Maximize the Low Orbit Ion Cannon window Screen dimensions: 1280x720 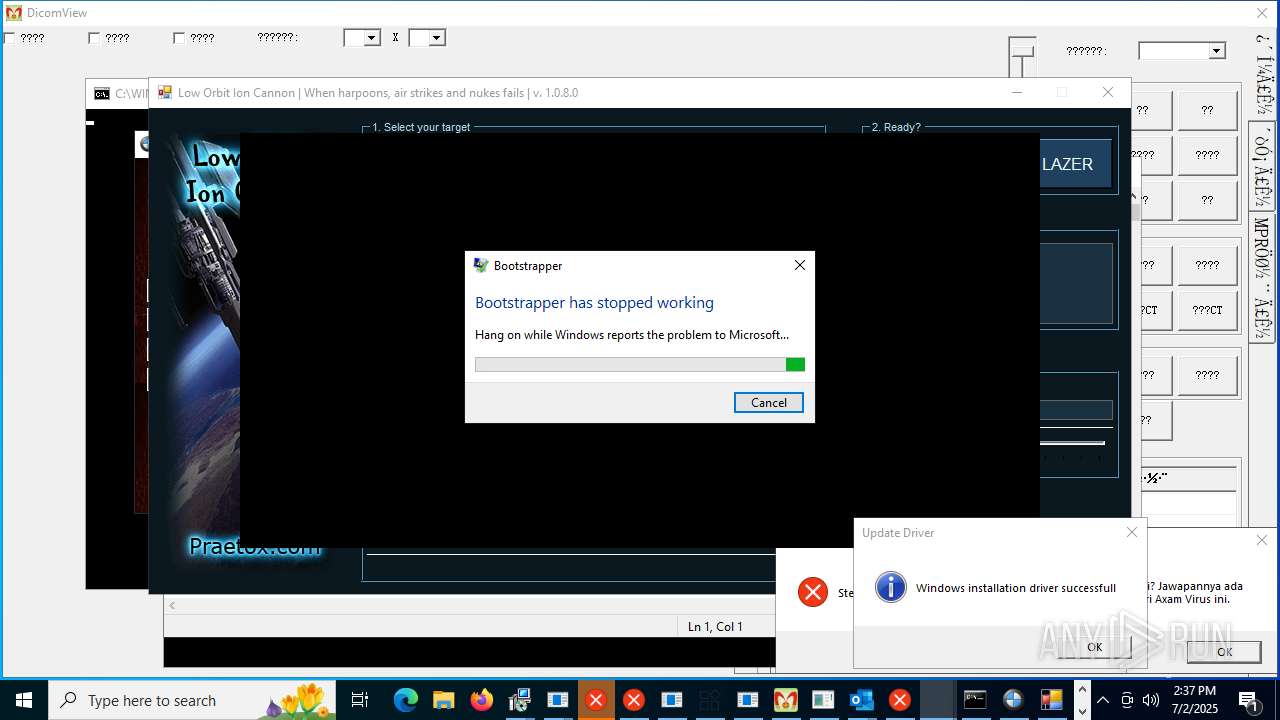[1062, 92]
